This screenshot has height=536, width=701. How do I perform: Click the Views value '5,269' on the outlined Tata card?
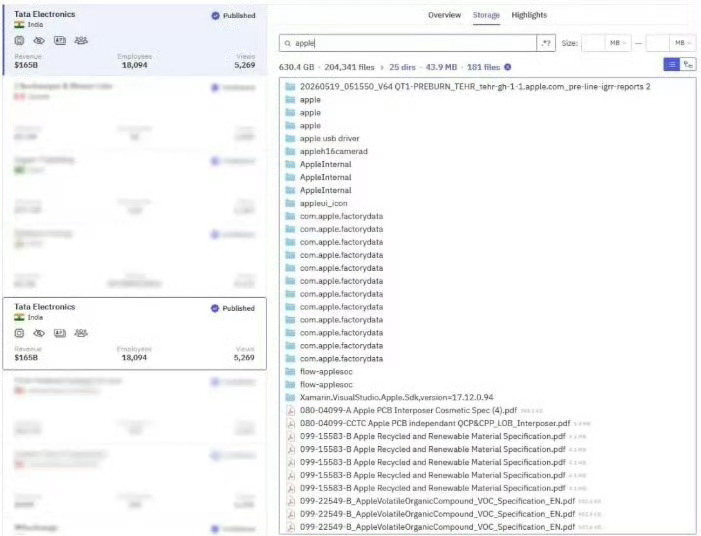(244, 358)
